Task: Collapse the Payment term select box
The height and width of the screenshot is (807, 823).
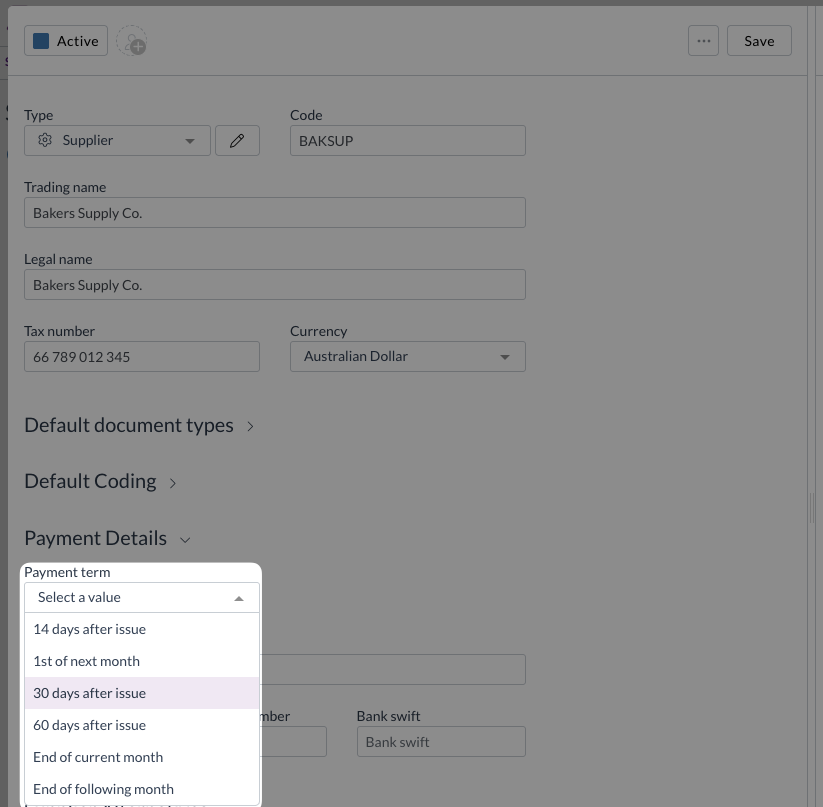Action: [141, 597]
